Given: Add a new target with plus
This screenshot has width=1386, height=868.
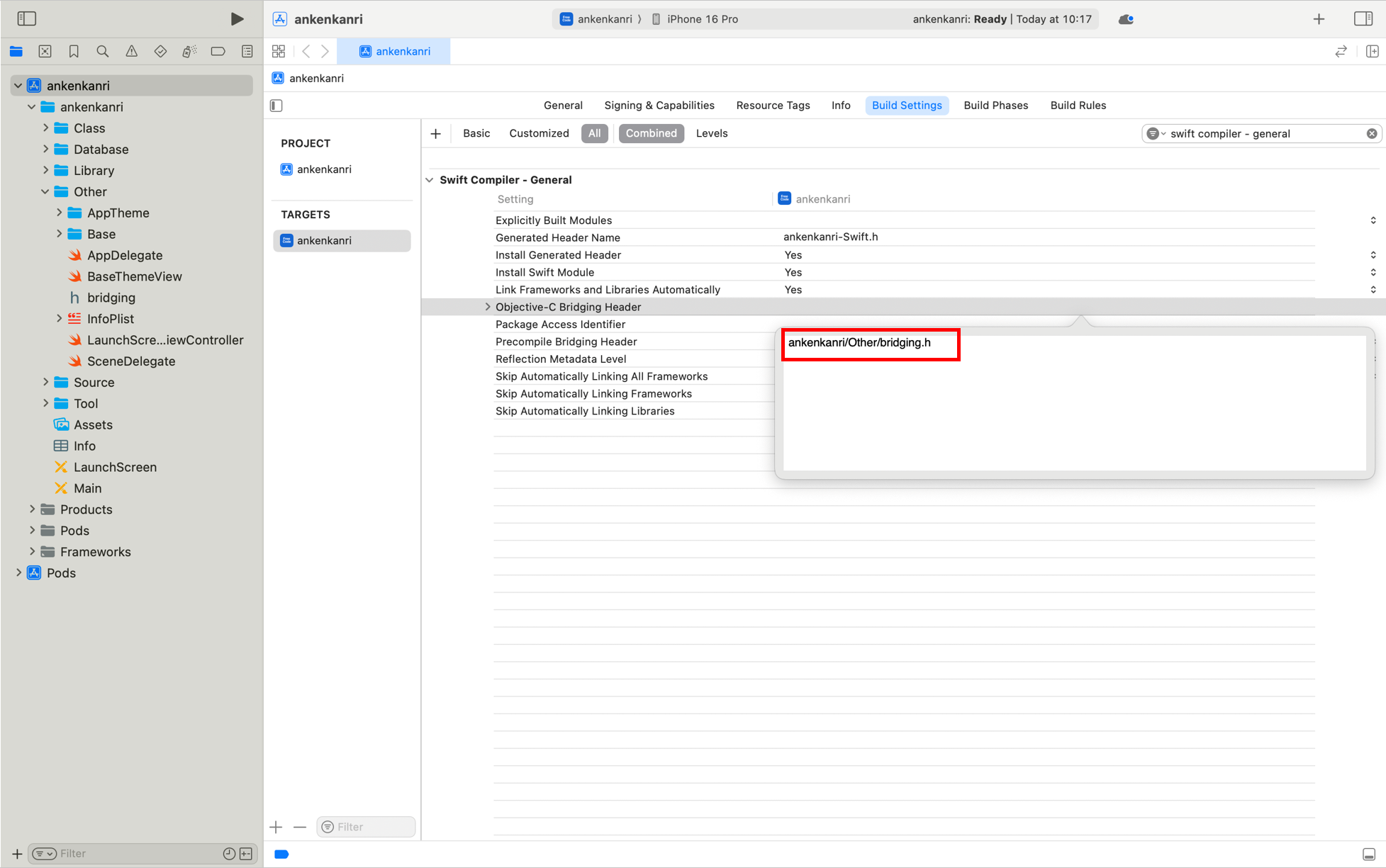Looking at the screenshot, I should (276, 827).
